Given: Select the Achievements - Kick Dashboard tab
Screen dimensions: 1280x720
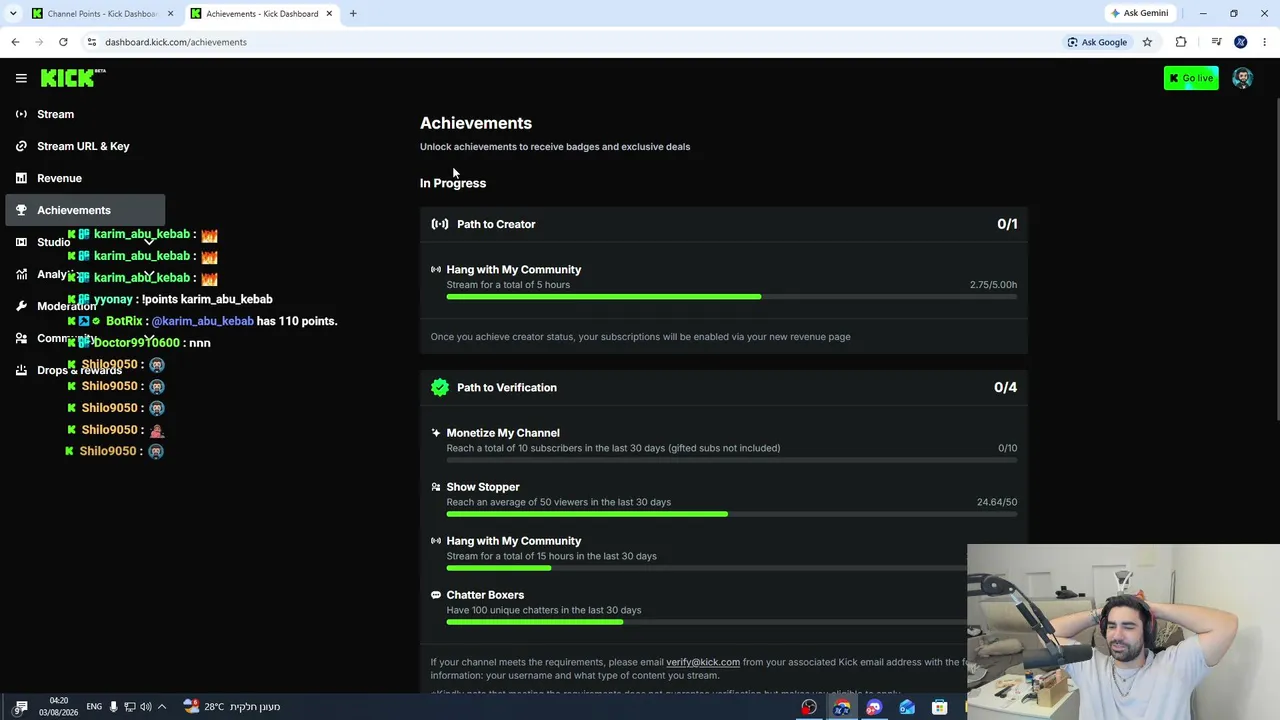Looking at the screenshot, I should [x=261, y=14].
